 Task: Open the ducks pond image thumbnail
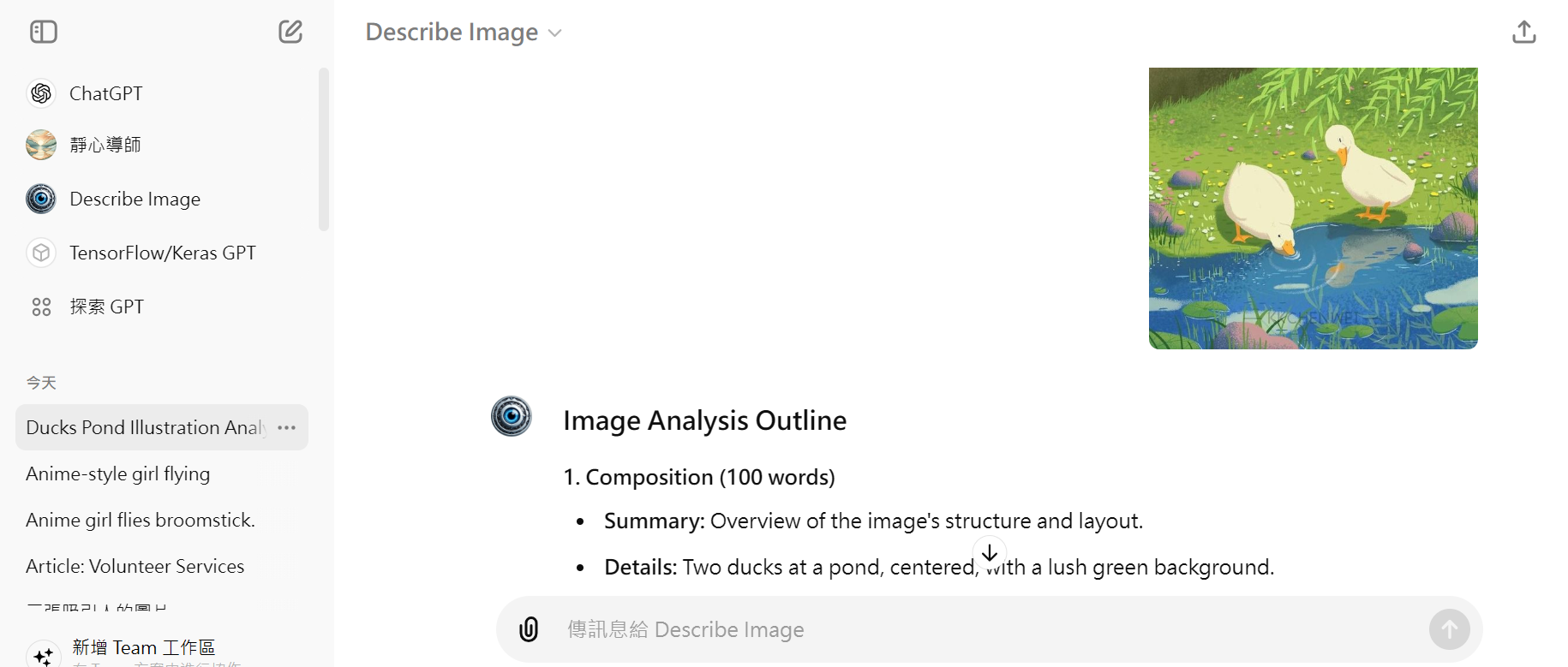click(x=1313, y=208)
